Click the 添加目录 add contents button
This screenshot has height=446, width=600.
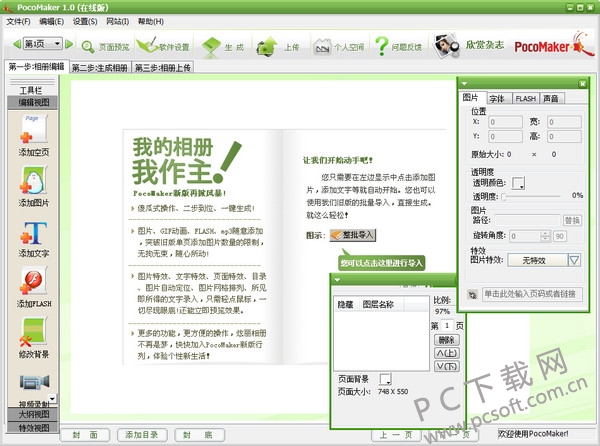(142, 435)
